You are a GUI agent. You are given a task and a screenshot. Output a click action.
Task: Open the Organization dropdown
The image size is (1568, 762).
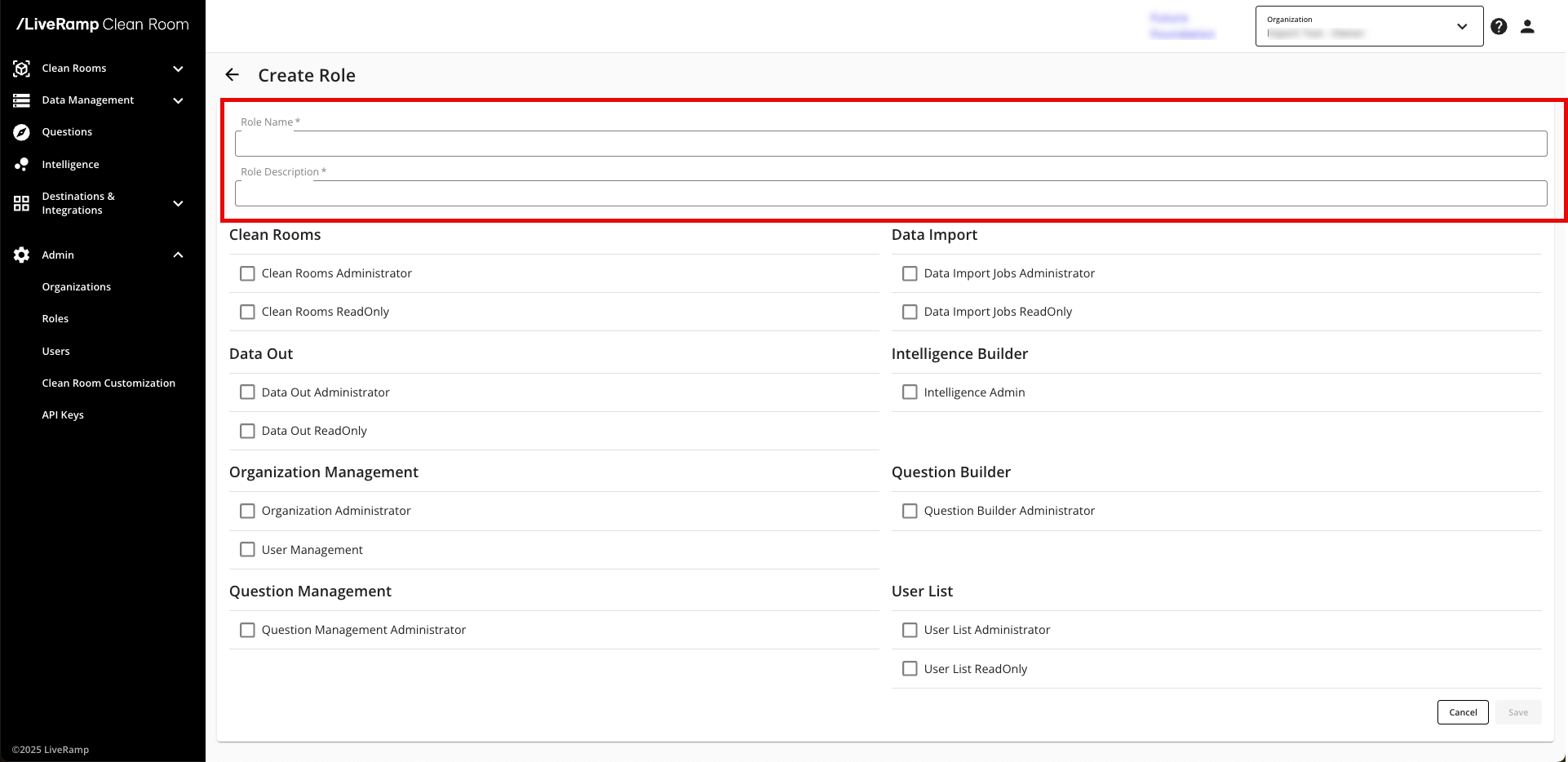point(1369,26)
